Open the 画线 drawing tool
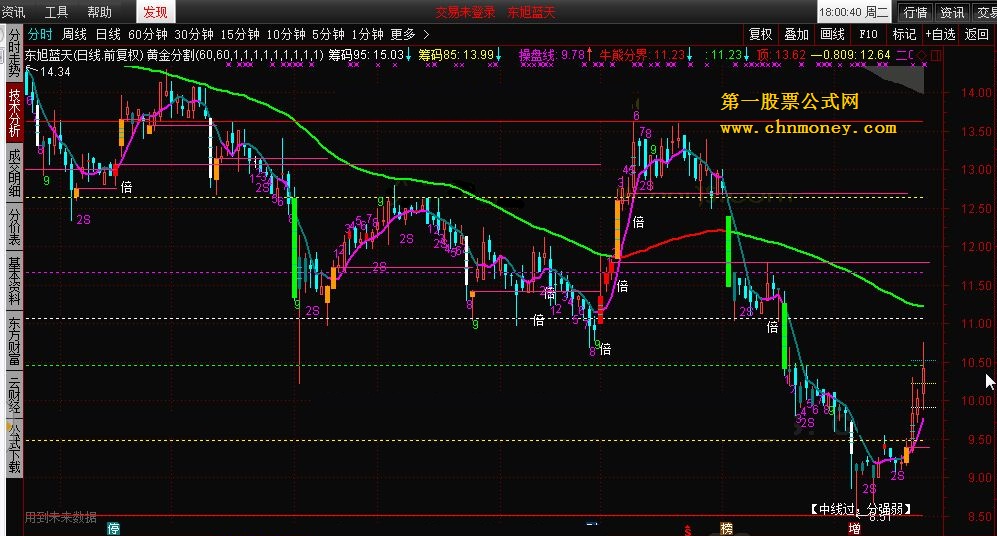997x536 pixels. click(x=832, y=34)
